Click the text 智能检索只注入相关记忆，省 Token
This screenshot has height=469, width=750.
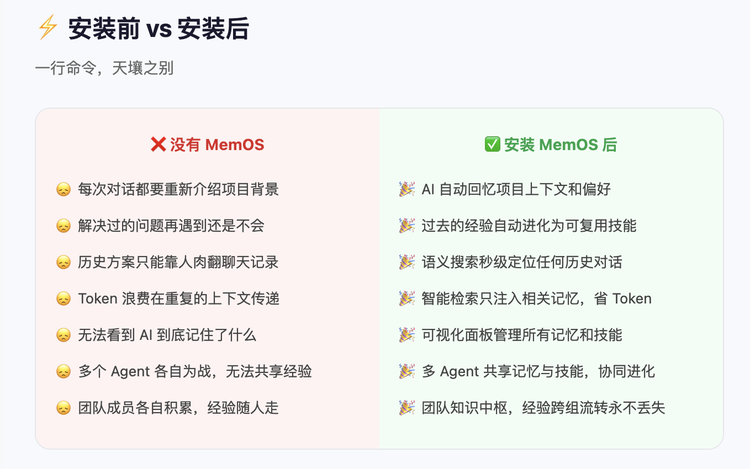(x=536, y=299)
